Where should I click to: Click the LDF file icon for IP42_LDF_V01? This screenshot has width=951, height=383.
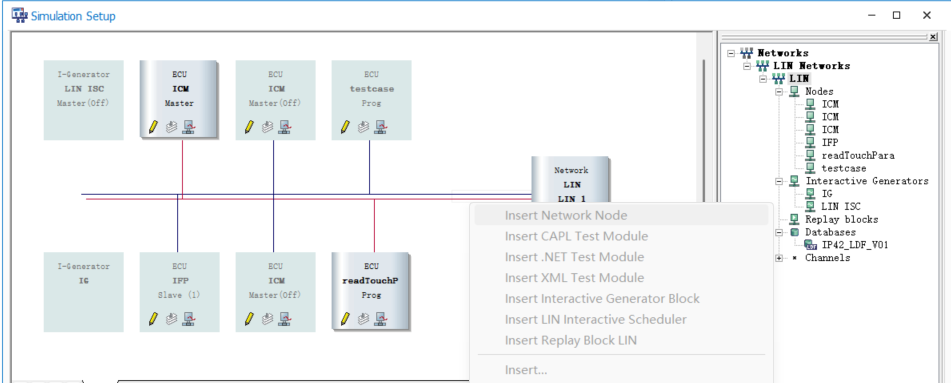[811, 245]
